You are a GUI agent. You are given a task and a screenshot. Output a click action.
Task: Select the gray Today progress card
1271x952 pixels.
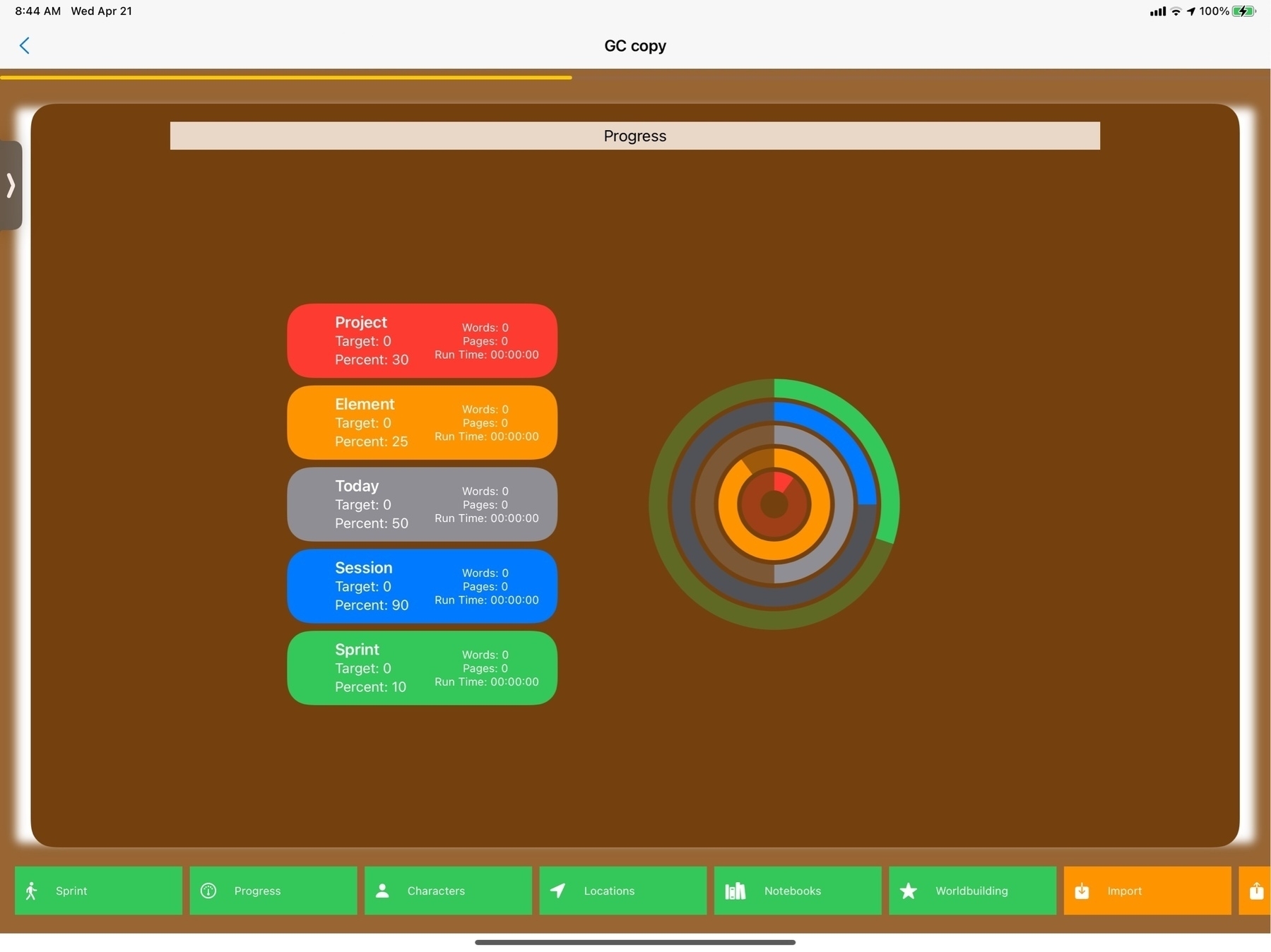422,504
